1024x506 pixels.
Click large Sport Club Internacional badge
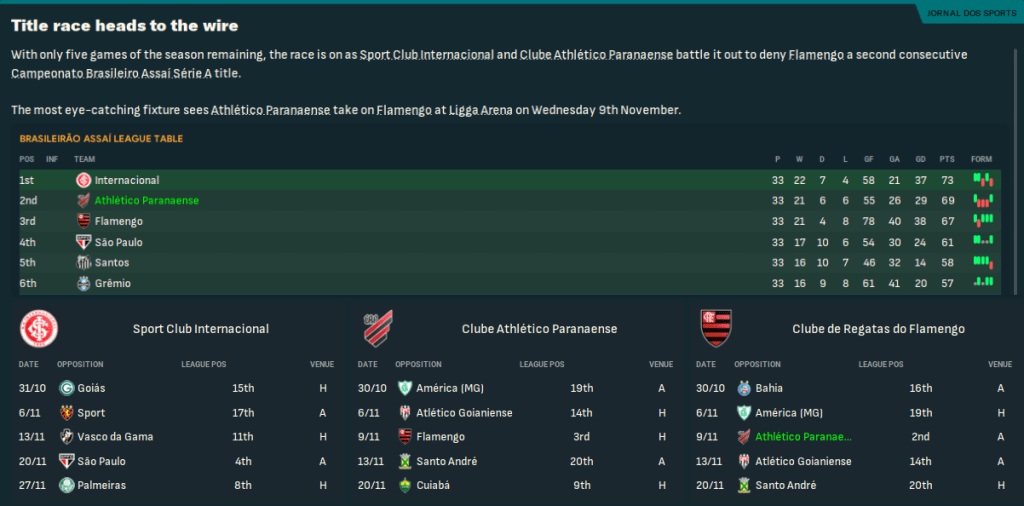(40, 328)
